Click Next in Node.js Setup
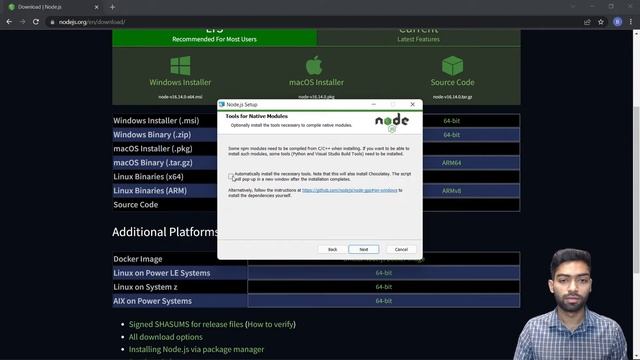The width and height of the screenshot is (640, 360). coord(363,249)
